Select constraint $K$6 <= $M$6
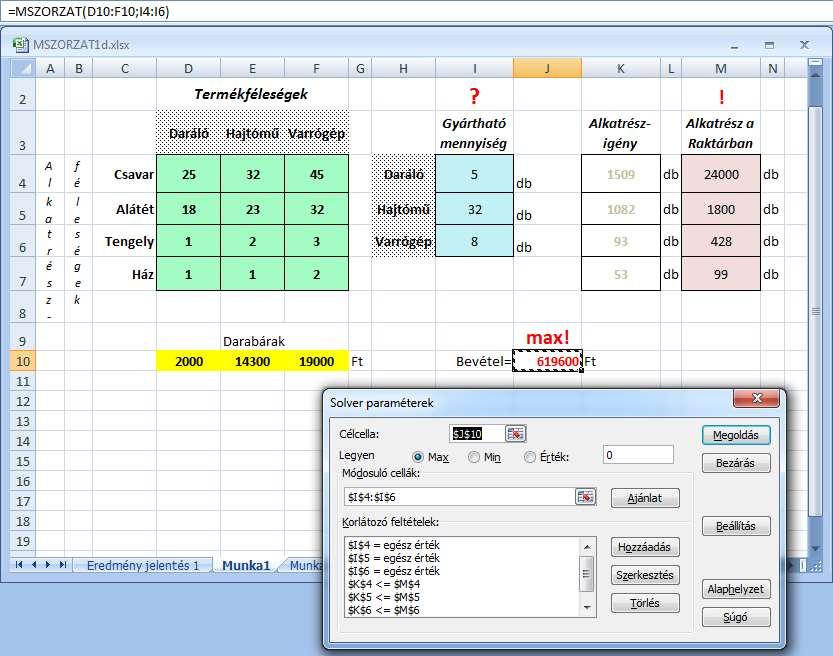Screen dimensions: 833x656 point(384,610)
